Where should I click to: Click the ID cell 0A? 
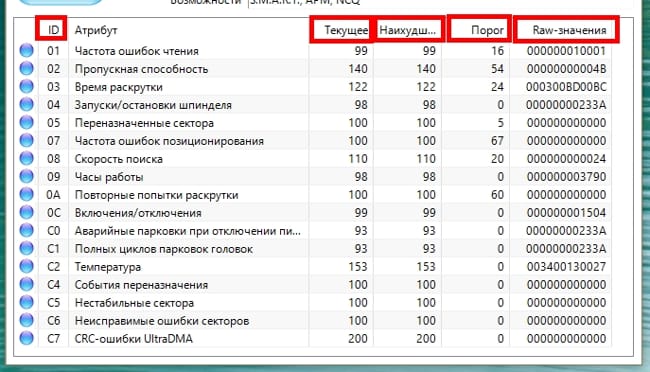pyautogui.click(x=53, y=195)
